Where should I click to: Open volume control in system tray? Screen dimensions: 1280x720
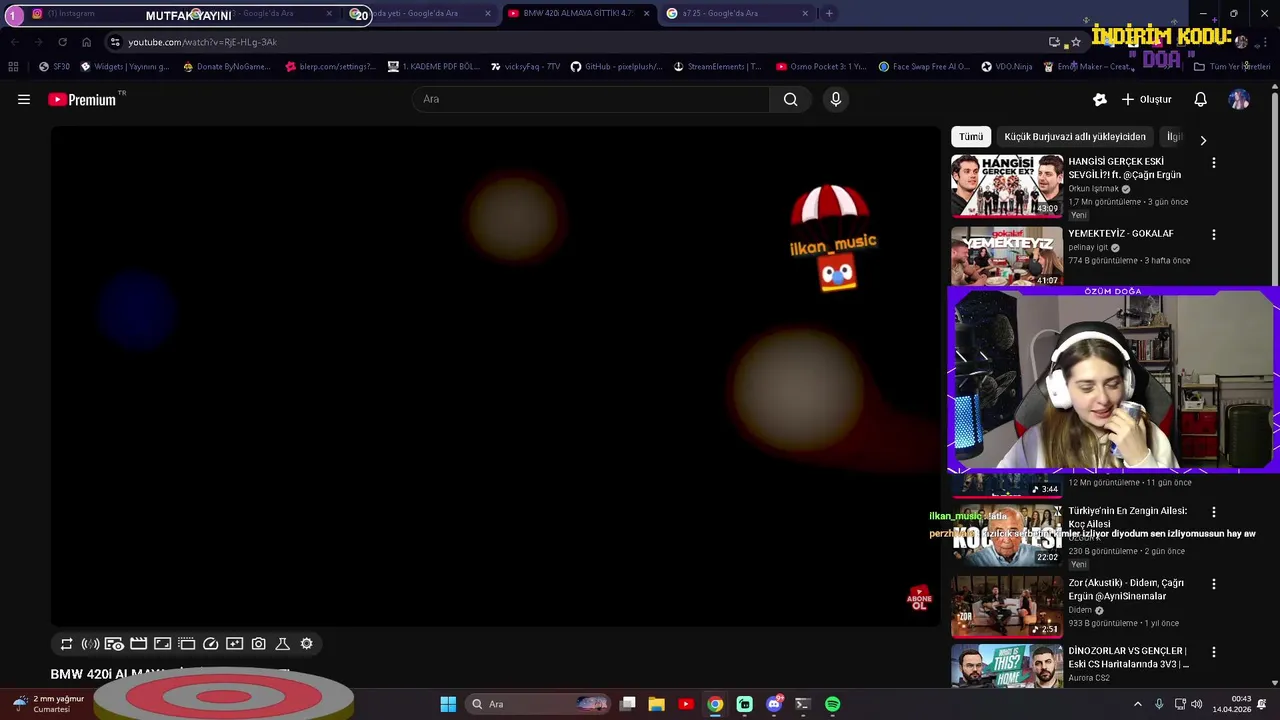pyautogui.click(x=1197, y=704)
